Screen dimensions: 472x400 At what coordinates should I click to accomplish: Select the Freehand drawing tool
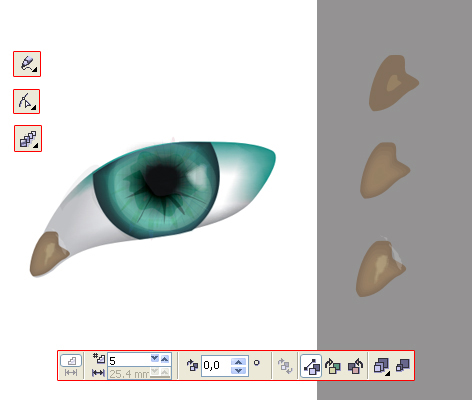(x=27, y=64)
